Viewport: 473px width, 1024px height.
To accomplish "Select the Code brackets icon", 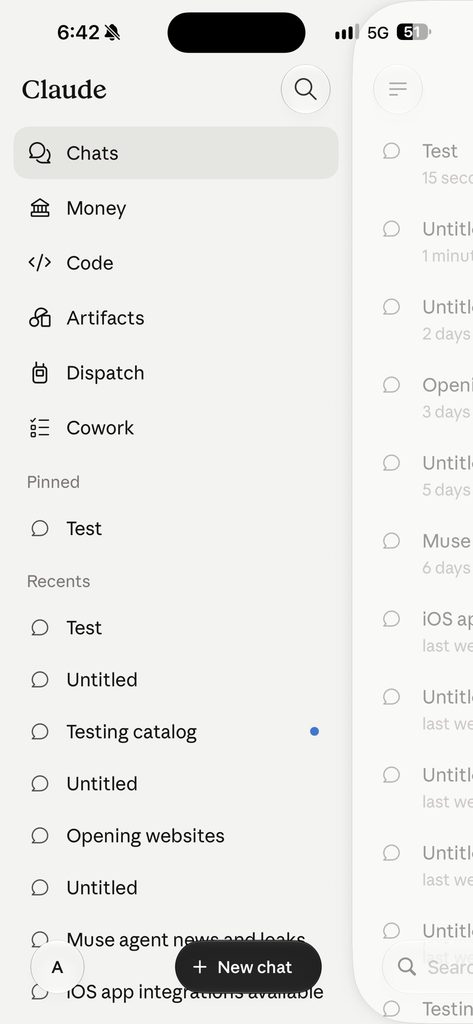I will pyautogui.click(x=40, y=263).
